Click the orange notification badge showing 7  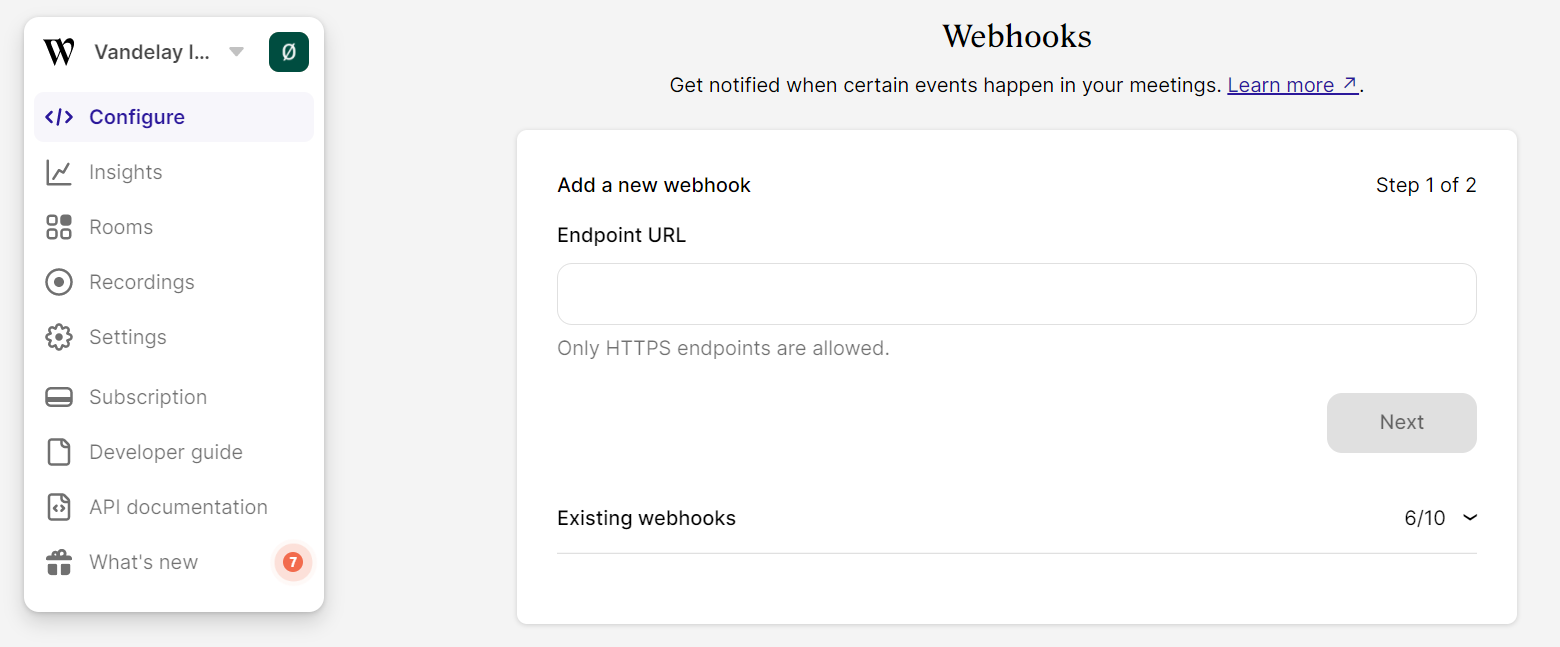(x=292, y=562)
